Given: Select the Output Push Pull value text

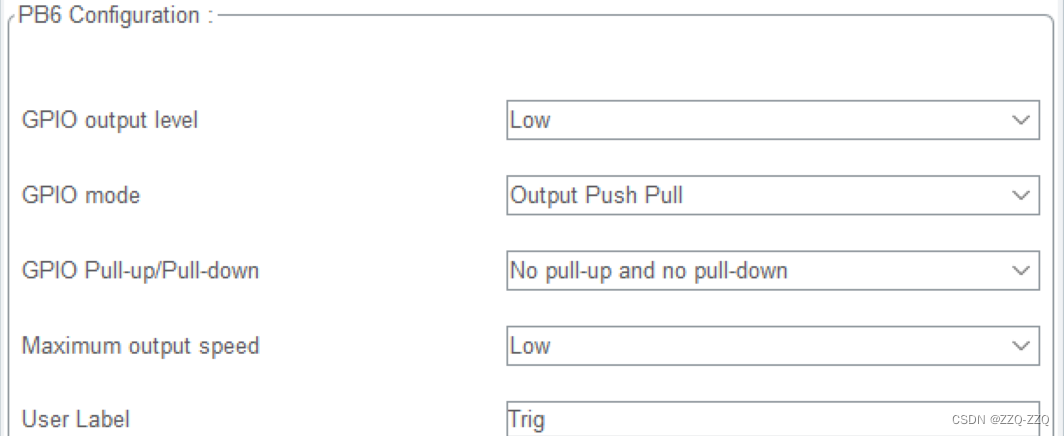Looking at the screenshot, I should [x=596, y=195].
